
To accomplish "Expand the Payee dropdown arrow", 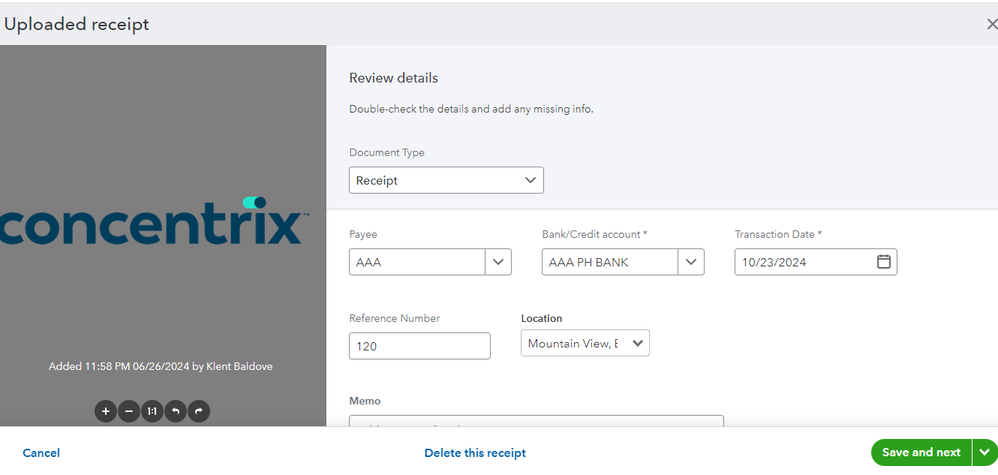I will click(498, 262).
